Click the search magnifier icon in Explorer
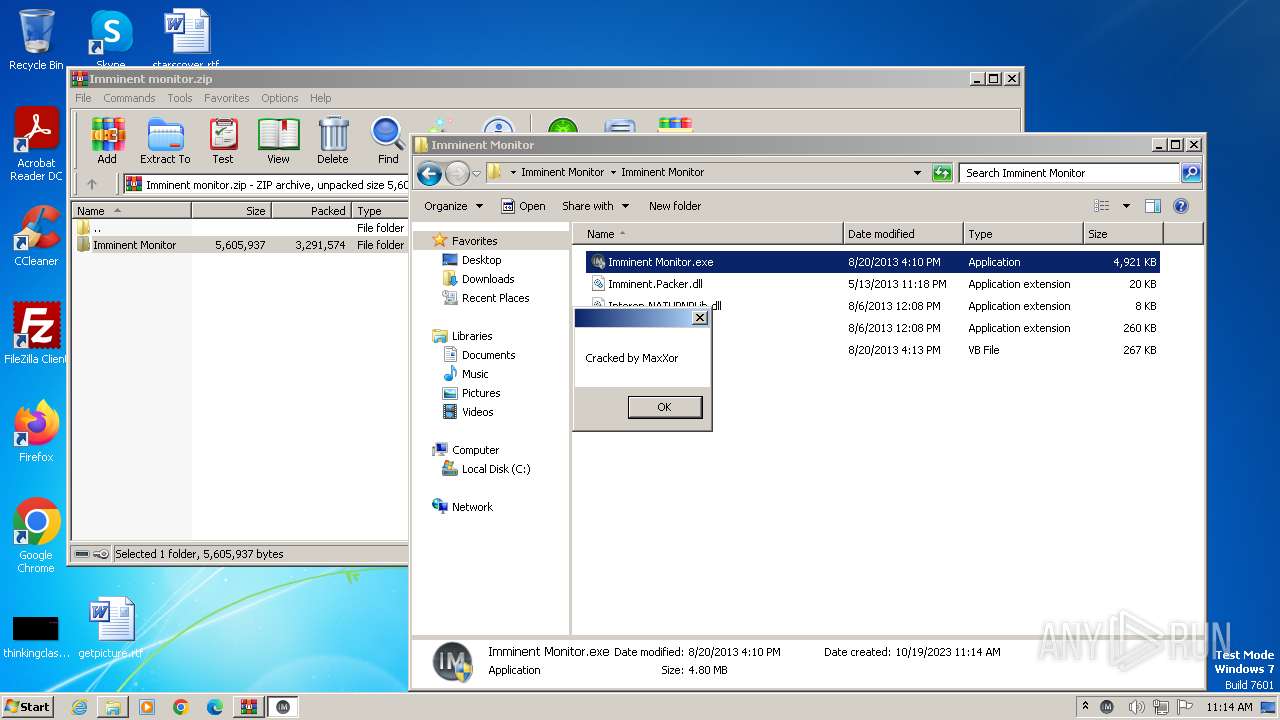This screenshot has height=720, width=1280. tap(1190, 173)
